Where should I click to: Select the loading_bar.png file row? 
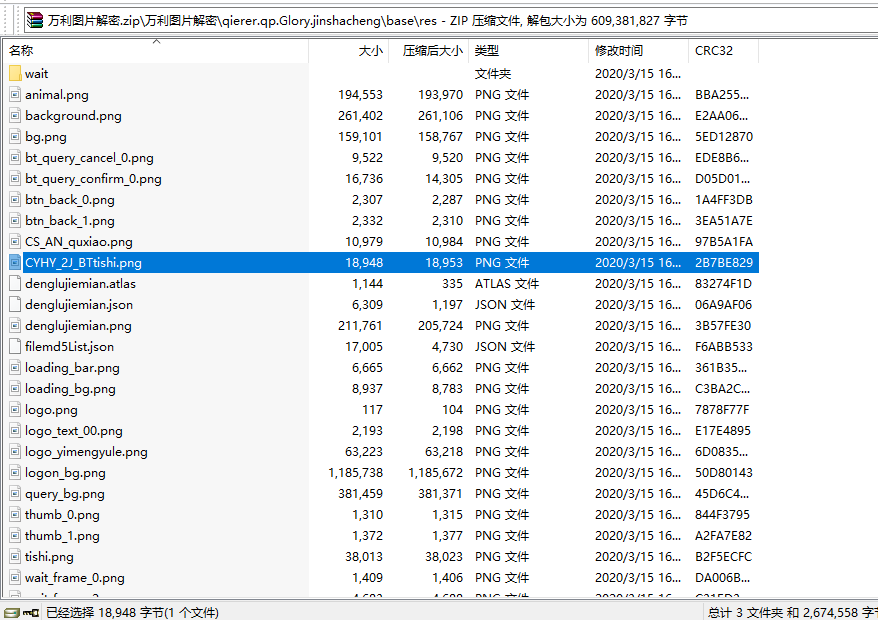pyautogui.click(x=80, y=367)
